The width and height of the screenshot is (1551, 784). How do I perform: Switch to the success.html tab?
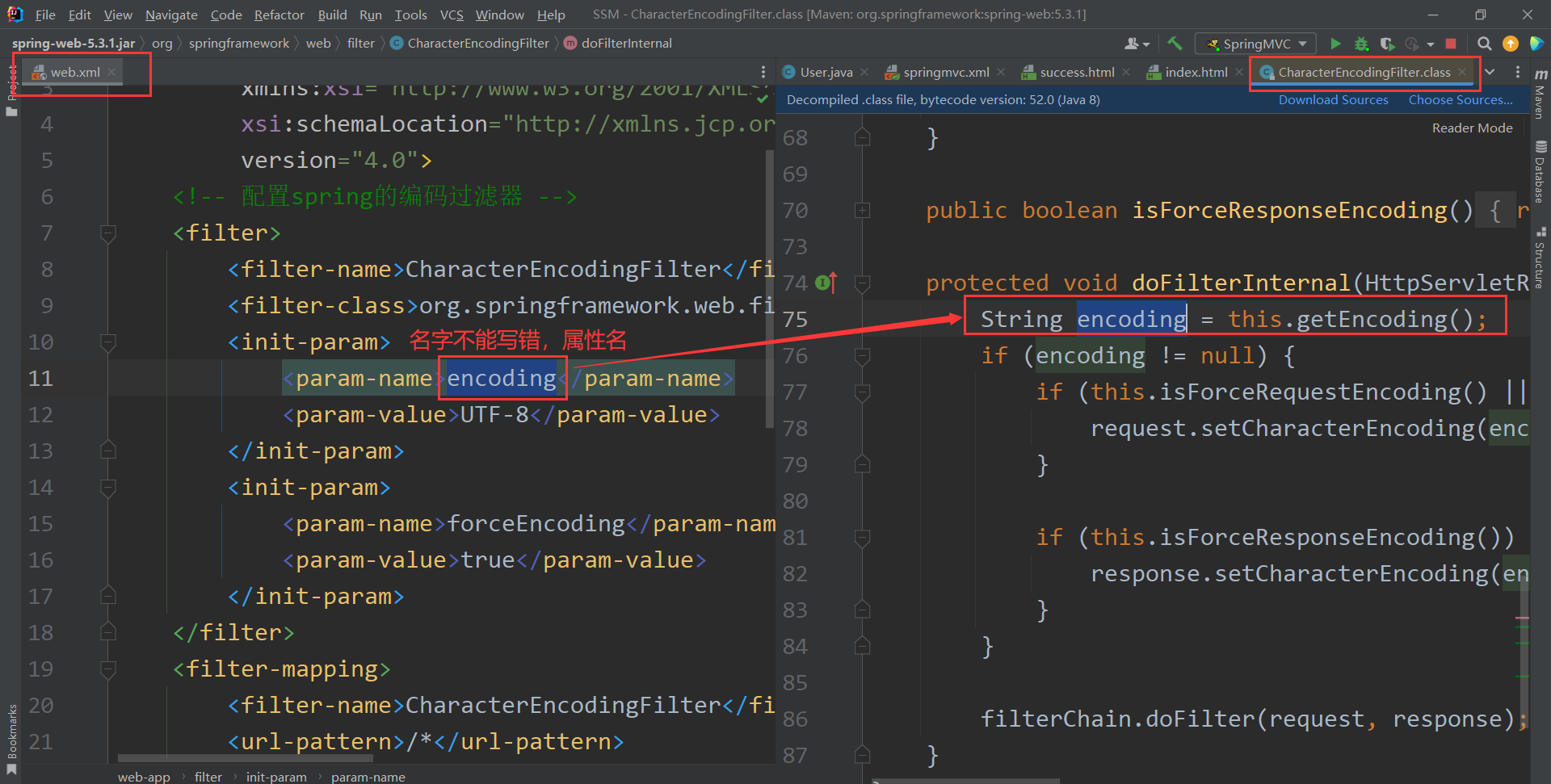coord(1076,72)
